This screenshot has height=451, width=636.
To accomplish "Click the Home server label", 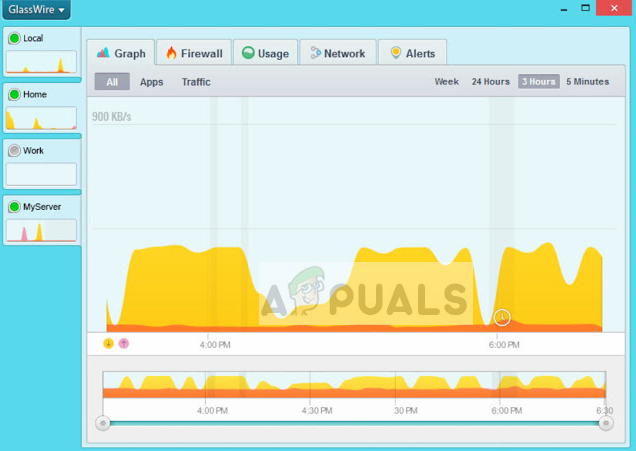I will coord(35,94).
